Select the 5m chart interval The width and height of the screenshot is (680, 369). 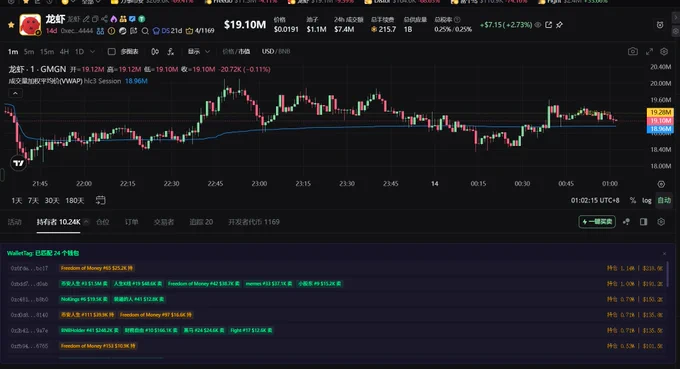[x=29, y=52]
